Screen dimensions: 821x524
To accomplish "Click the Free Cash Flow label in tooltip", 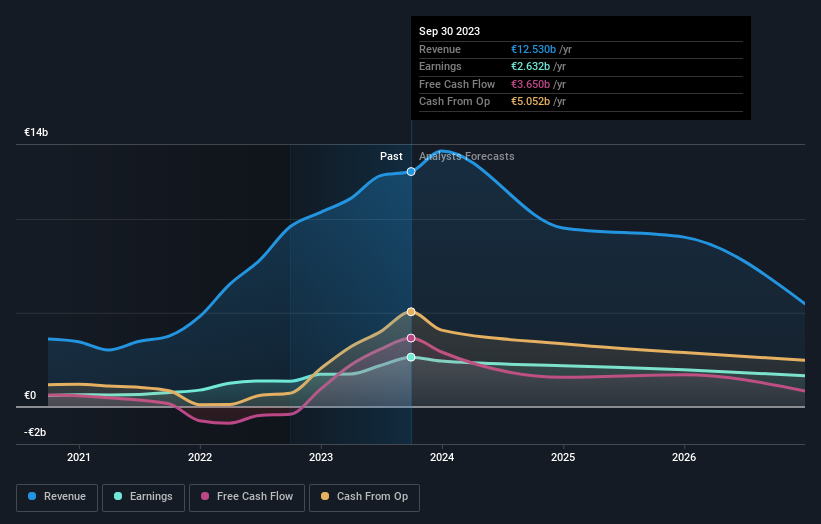I will point(457,84).
